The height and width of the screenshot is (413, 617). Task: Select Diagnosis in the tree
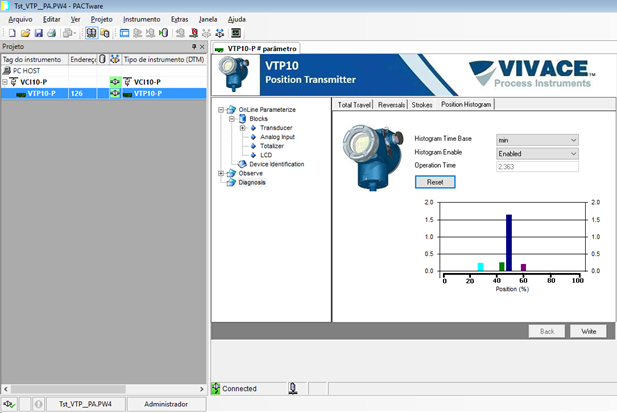[252, 183]
